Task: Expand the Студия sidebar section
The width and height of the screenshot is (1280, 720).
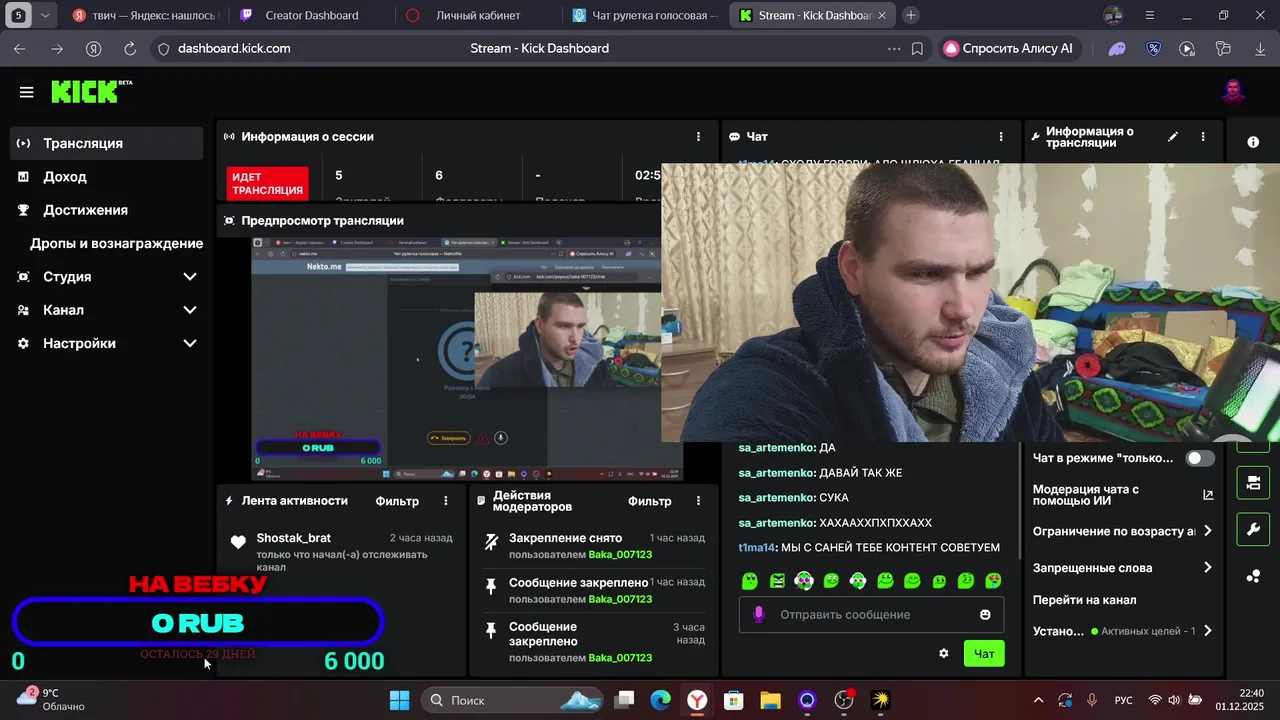Action: pos(190,277)
